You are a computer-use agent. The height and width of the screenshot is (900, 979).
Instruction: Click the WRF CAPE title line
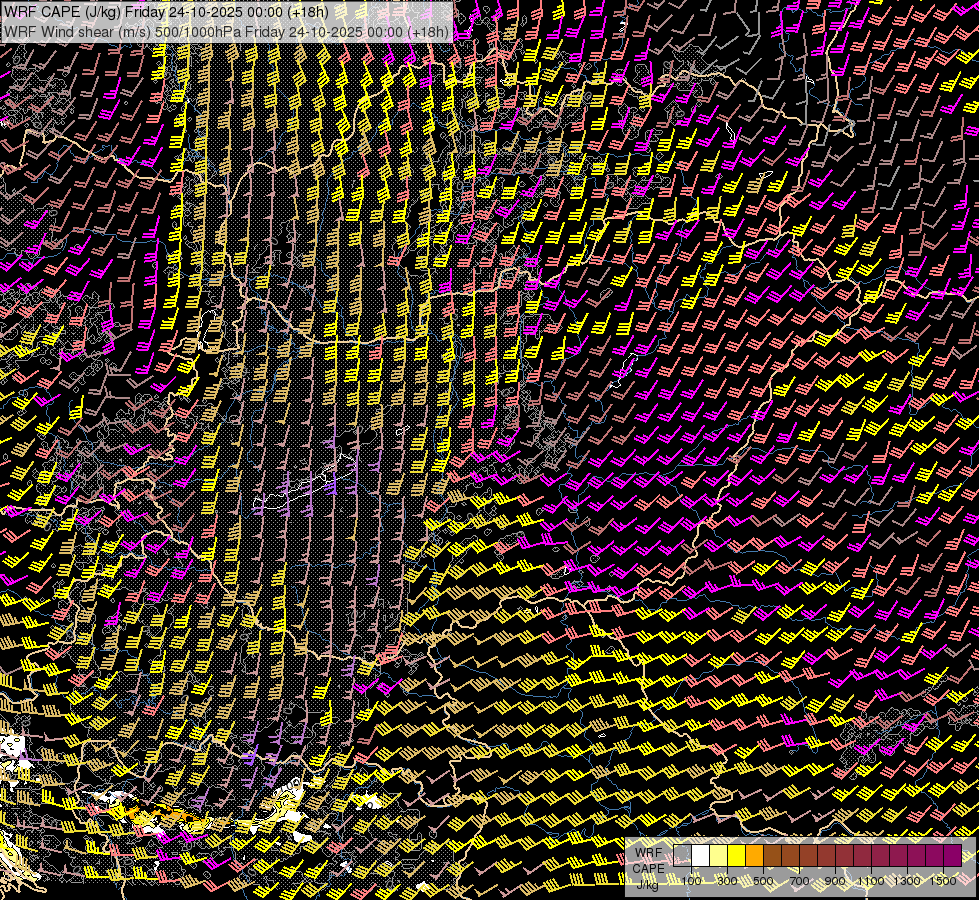(x=166, y=11)
